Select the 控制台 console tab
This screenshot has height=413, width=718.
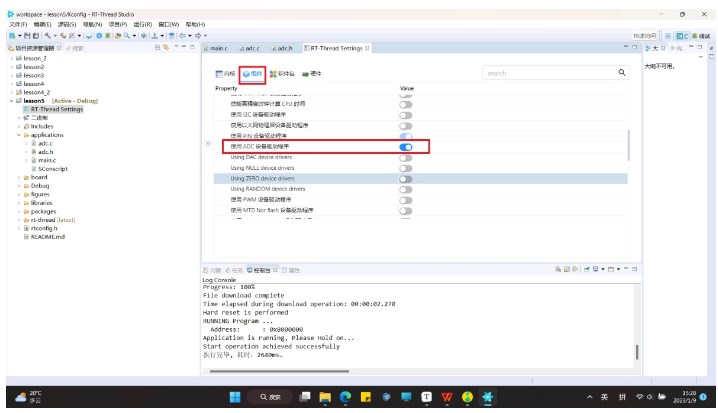262,270
